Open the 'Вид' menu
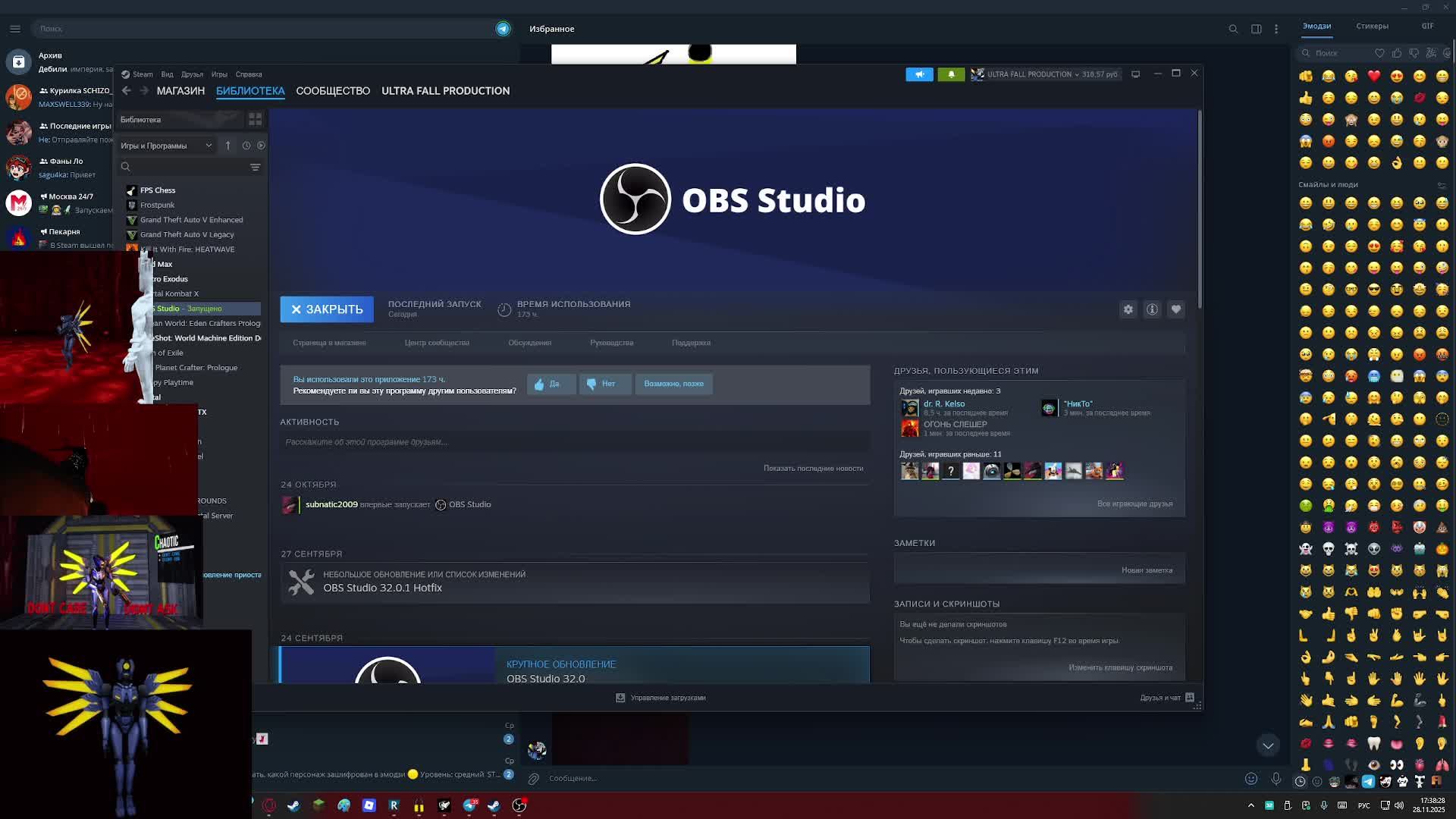 [167, 74]
